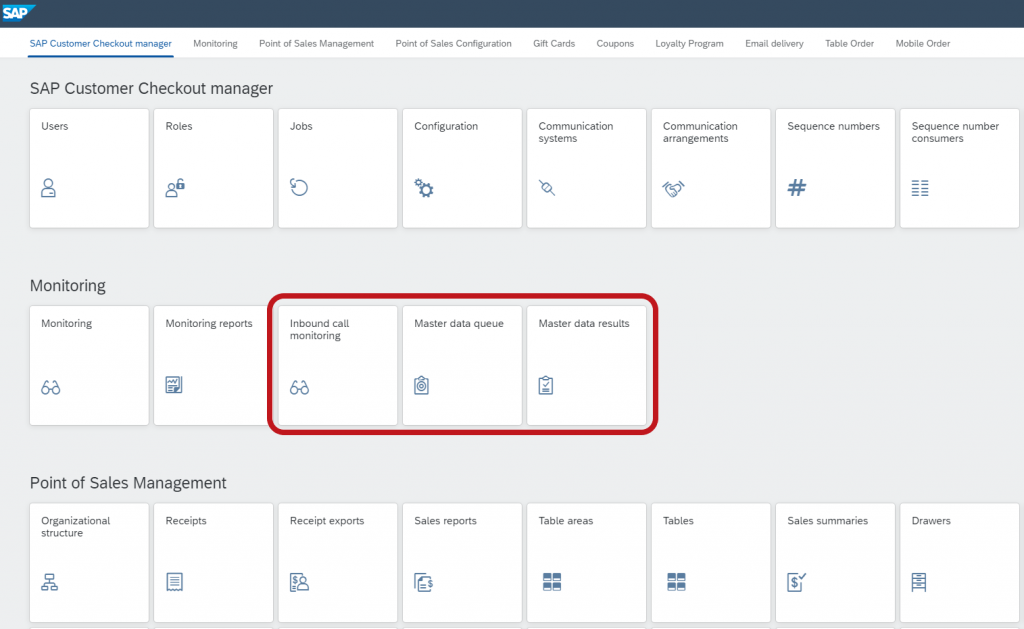Switch to the Mobile Order tab
The width and height of the screenshot is (1024, 629).
(923, 44)
